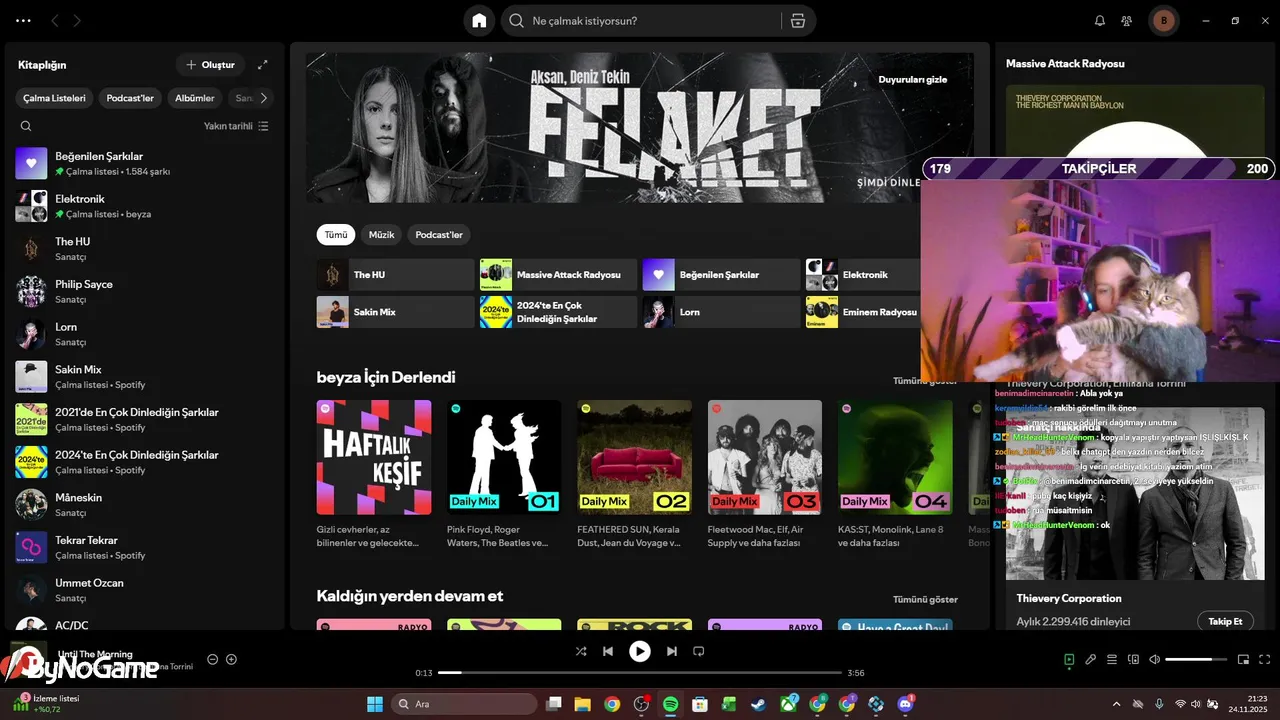1280x720 pixels.
Task: Toggle the play queue panel
Action: click(x=1112, y=659)
